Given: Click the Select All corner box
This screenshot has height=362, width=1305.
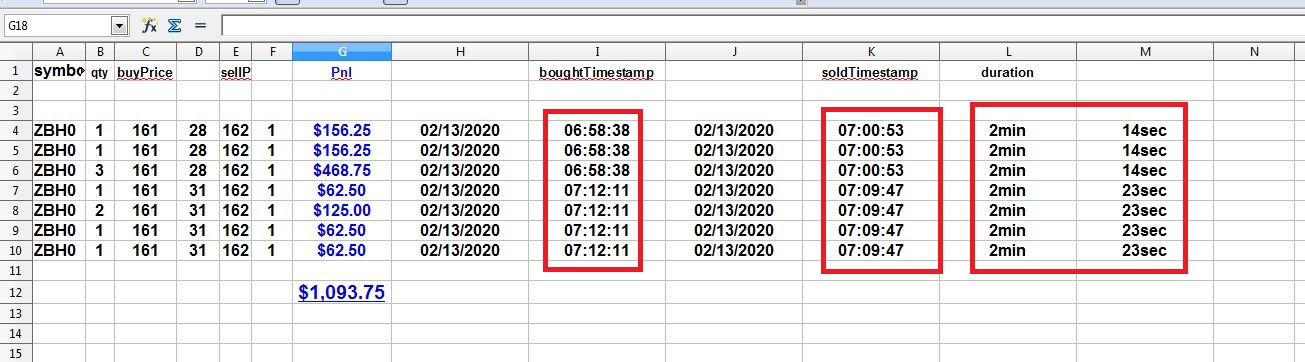Looking at the screenshot, I should (16, 51).
